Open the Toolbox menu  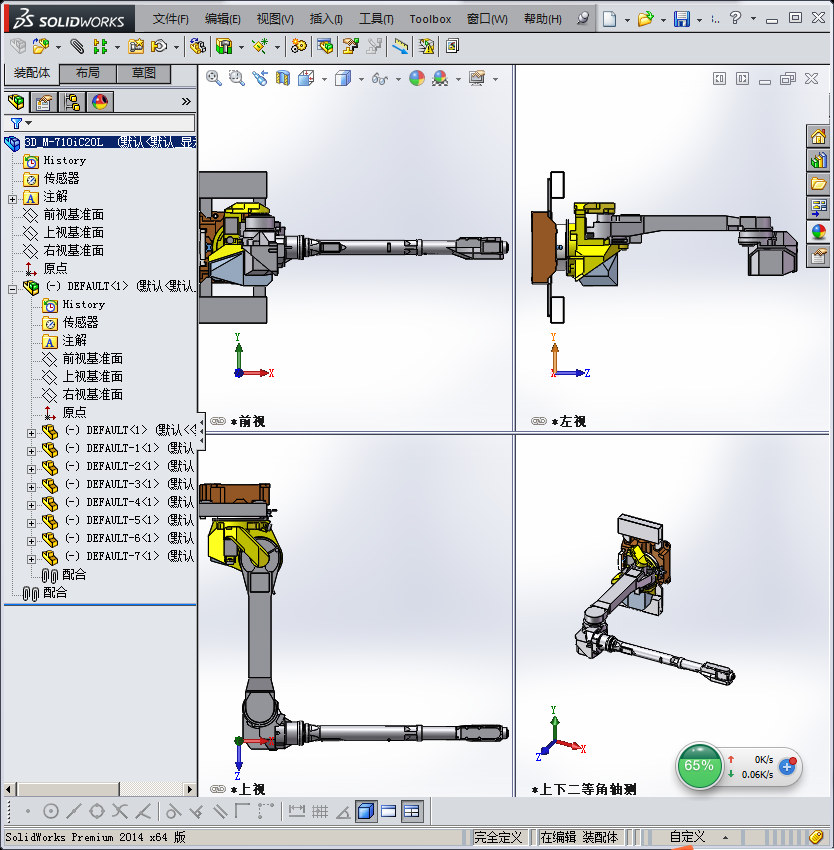click(x=430, y=19)
